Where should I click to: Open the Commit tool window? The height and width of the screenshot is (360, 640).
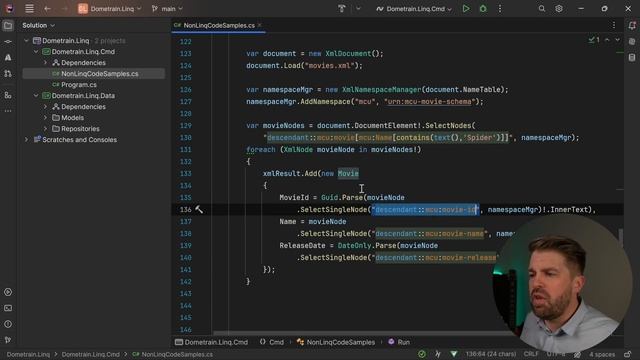coord(8,42)
